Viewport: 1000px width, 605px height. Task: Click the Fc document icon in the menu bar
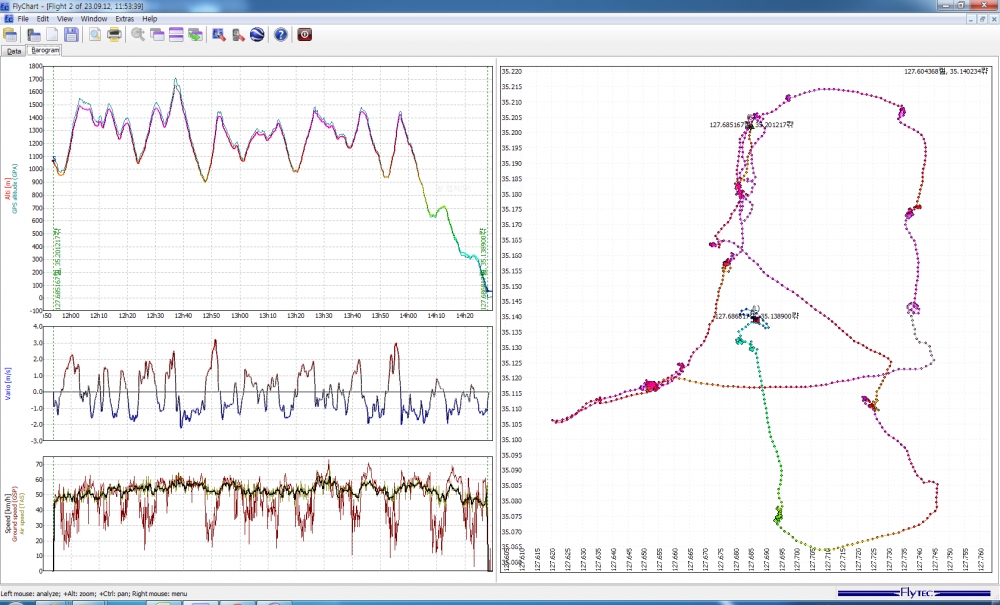(x=8, y=19)
